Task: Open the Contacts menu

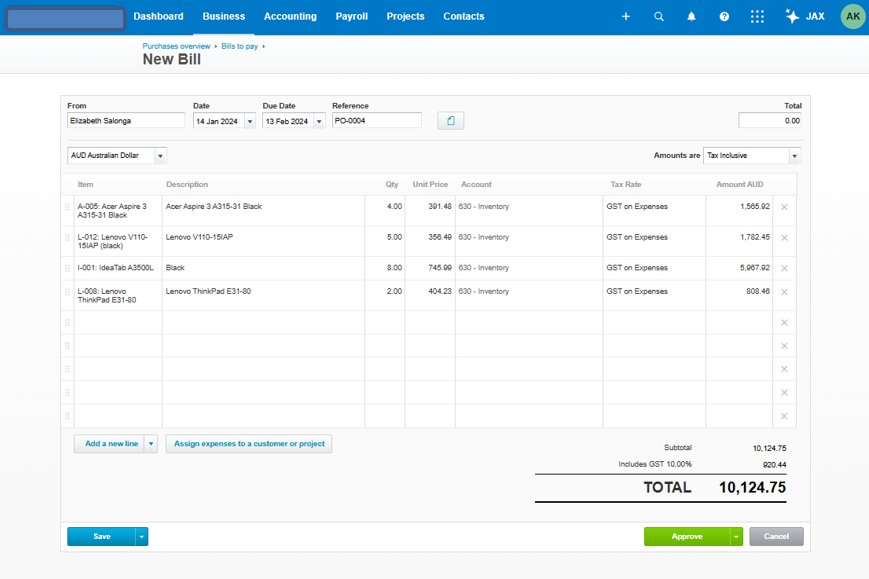Action: point(464,17)
